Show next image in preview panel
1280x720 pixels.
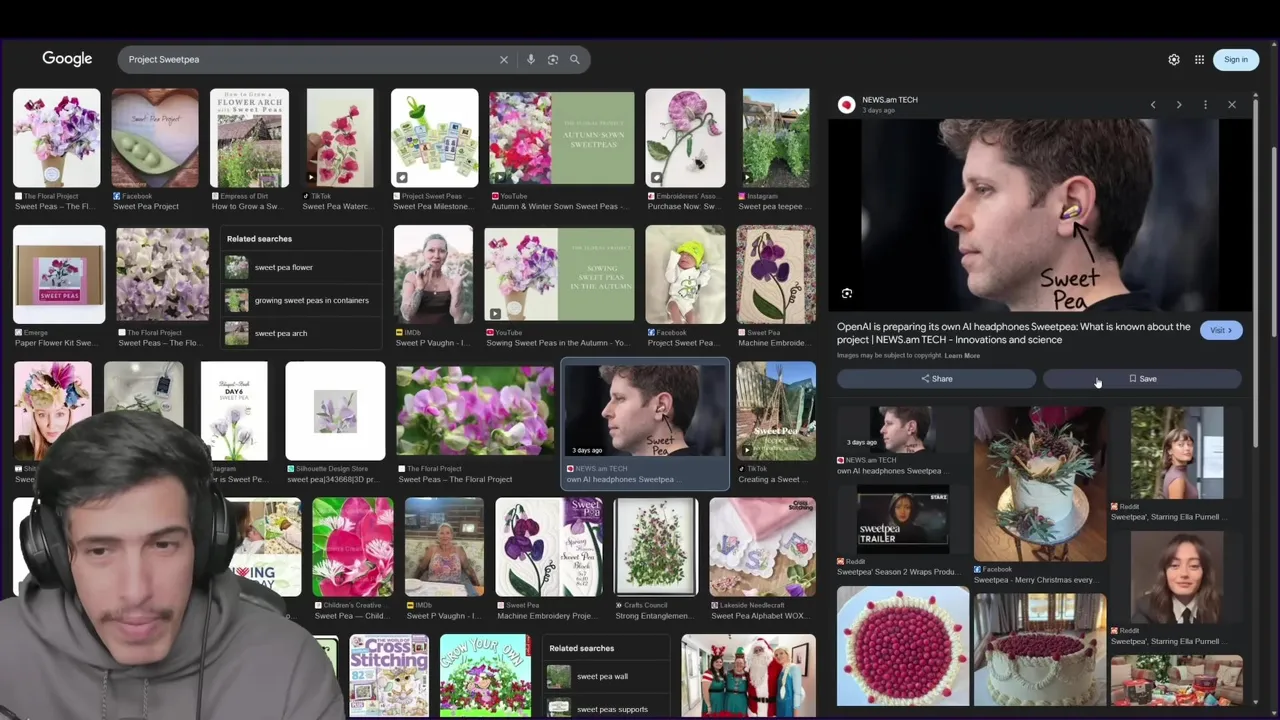pos(1179,105)
